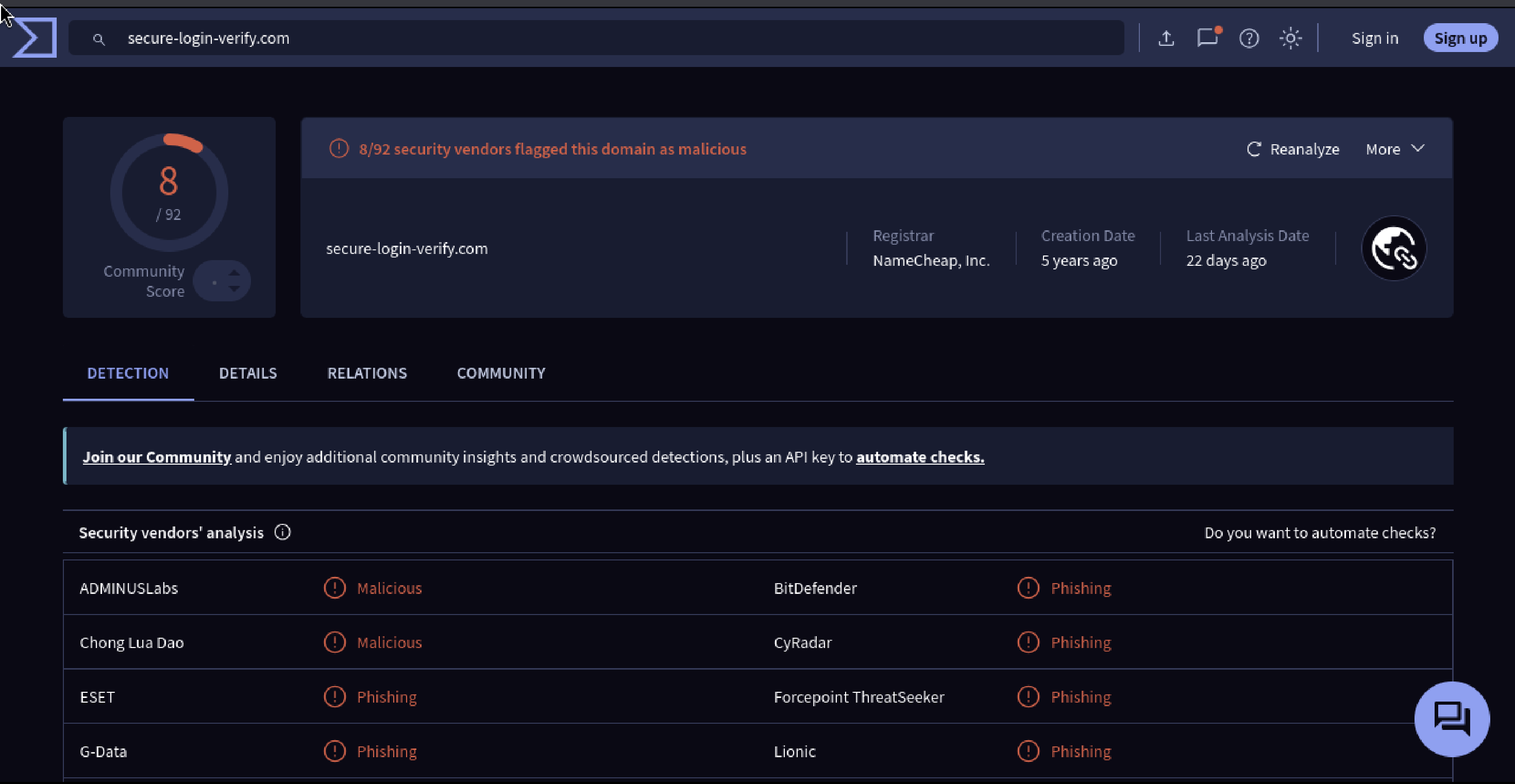The image size is (1515, 784).
Task: Click the creation date 5 years ago
Action: (x=1079, y=260)
